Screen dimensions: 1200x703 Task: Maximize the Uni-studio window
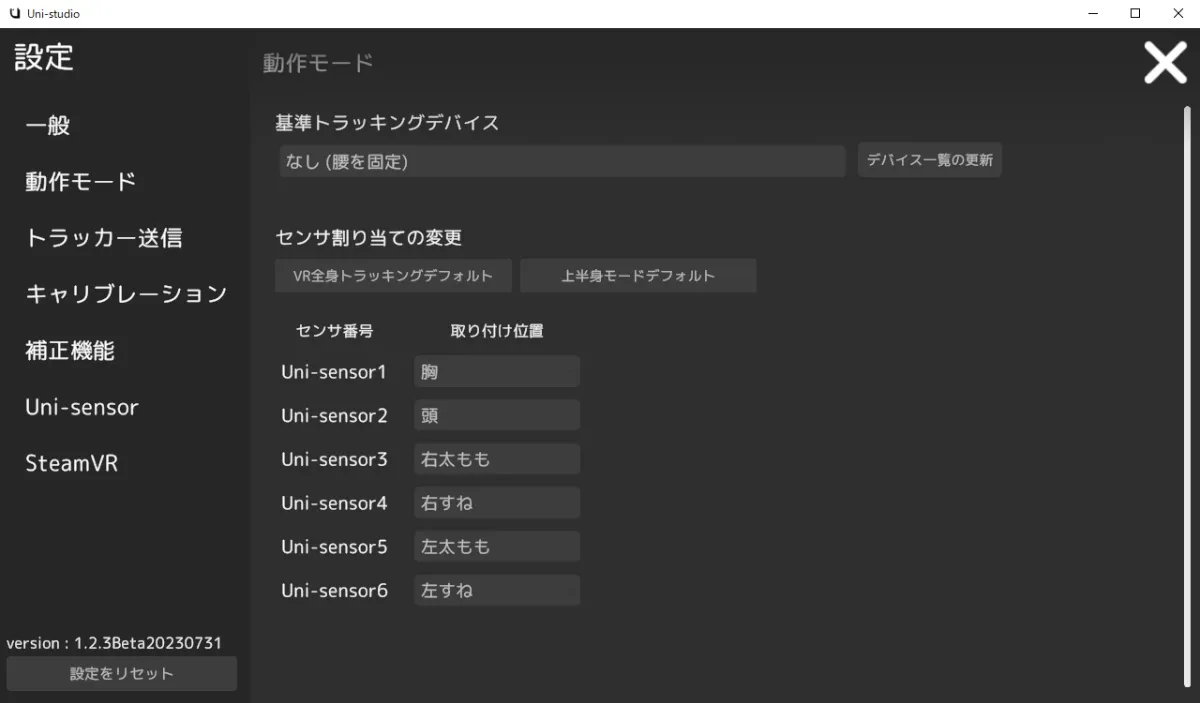[x=1135, y=14]
